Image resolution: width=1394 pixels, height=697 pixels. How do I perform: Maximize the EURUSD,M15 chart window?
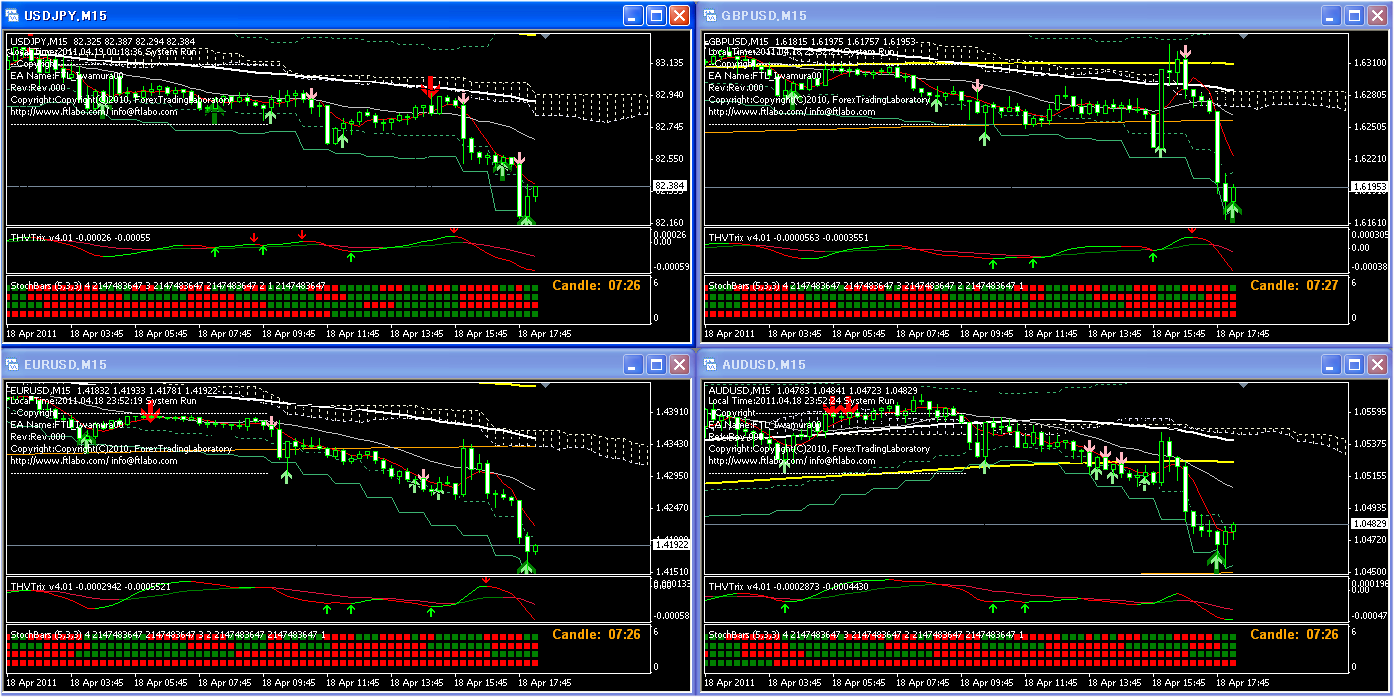point(657,364)
